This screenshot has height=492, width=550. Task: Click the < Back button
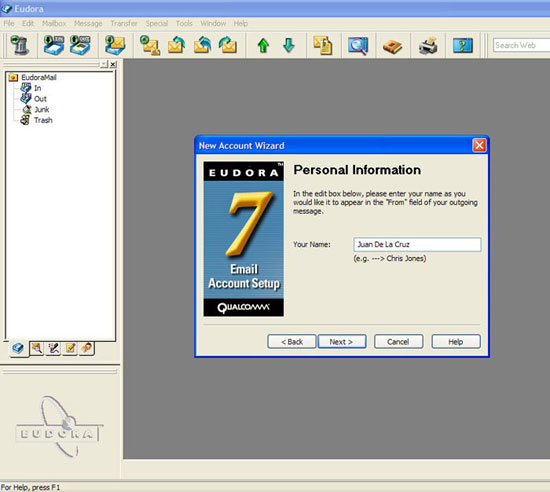[292, 342]
